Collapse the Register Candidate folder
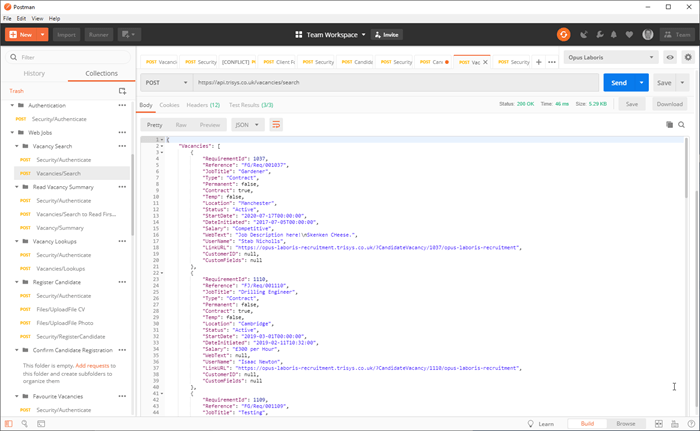 pyautogui.click(x=17, y=282)
